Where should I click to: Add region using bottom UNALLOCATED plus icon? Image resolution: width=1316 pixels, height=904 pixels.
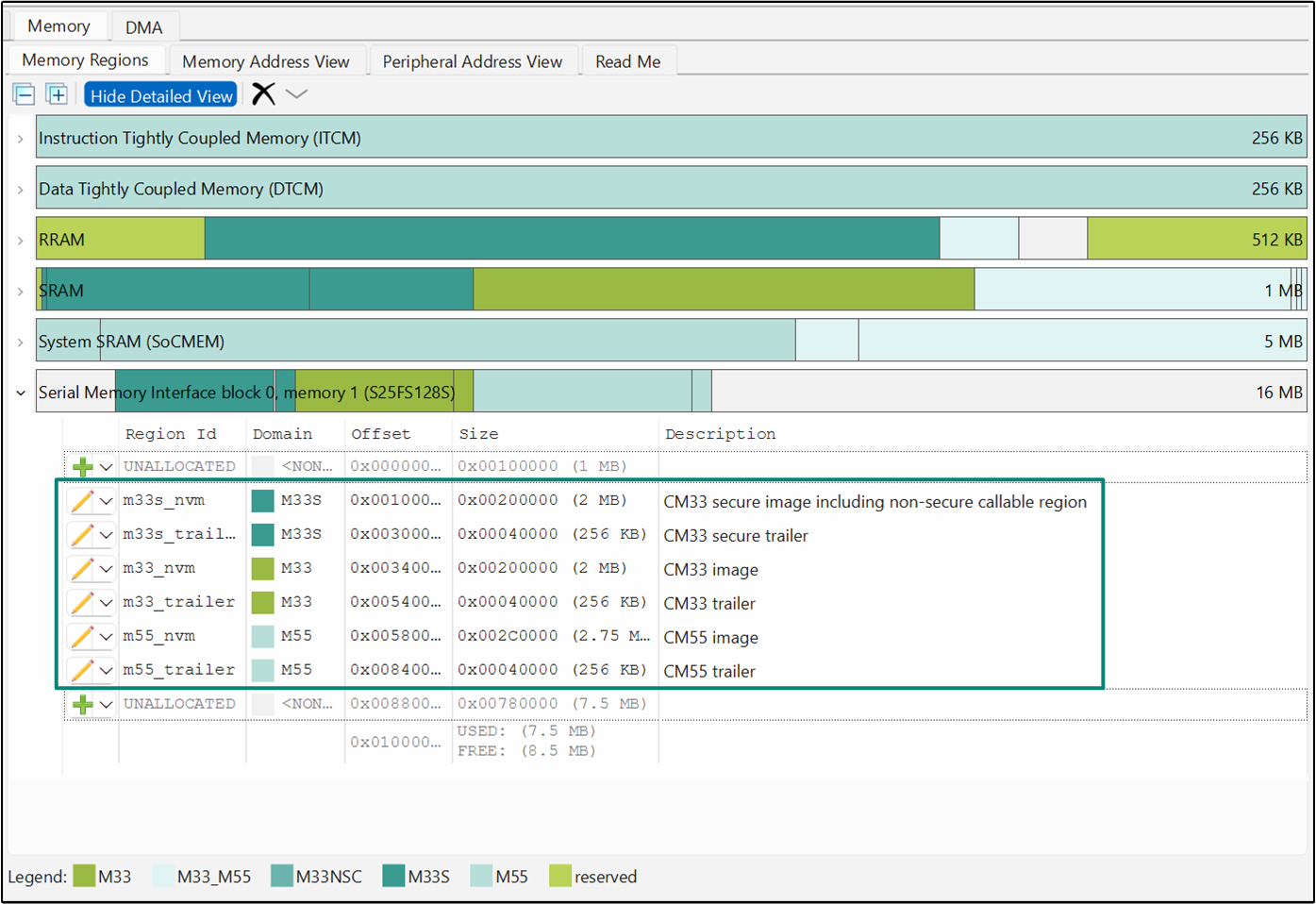click(x=83, y=705)
